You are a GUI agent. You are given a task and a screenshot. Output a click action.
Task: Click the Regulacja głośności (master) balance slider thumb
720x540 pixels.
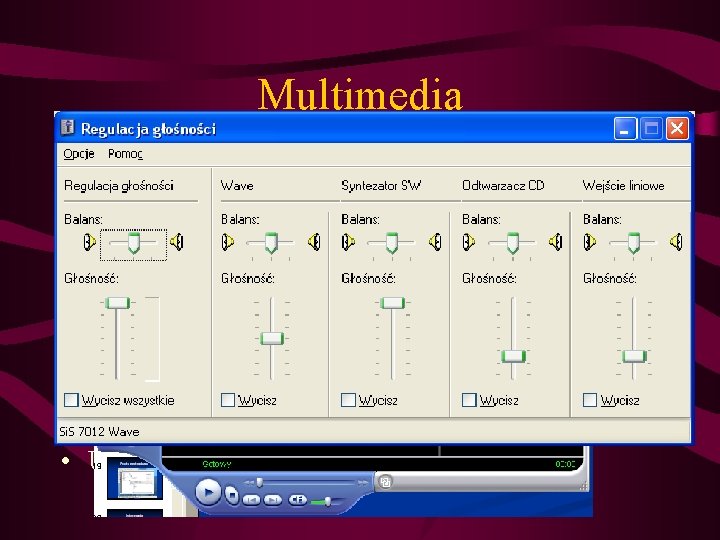pyautogui.click(x=134, y=243)
